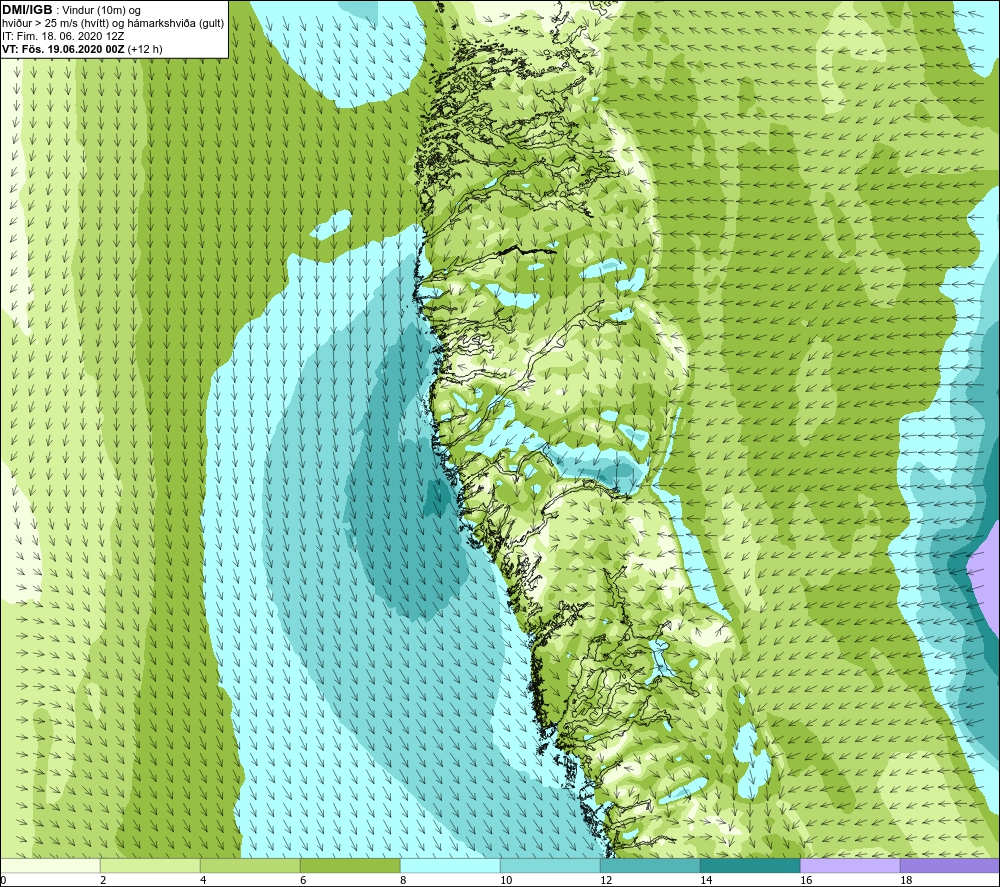The width and height of the screenshot is (1000, 887).
Task: Click the legend scale value '14'
Action: click(706, 881)
